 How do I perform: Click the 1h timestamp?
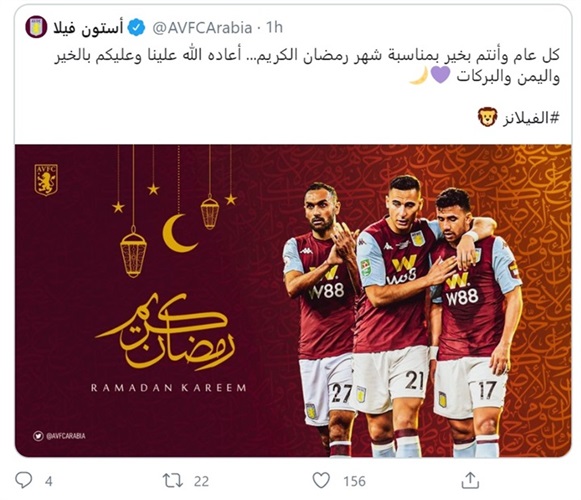274,28
